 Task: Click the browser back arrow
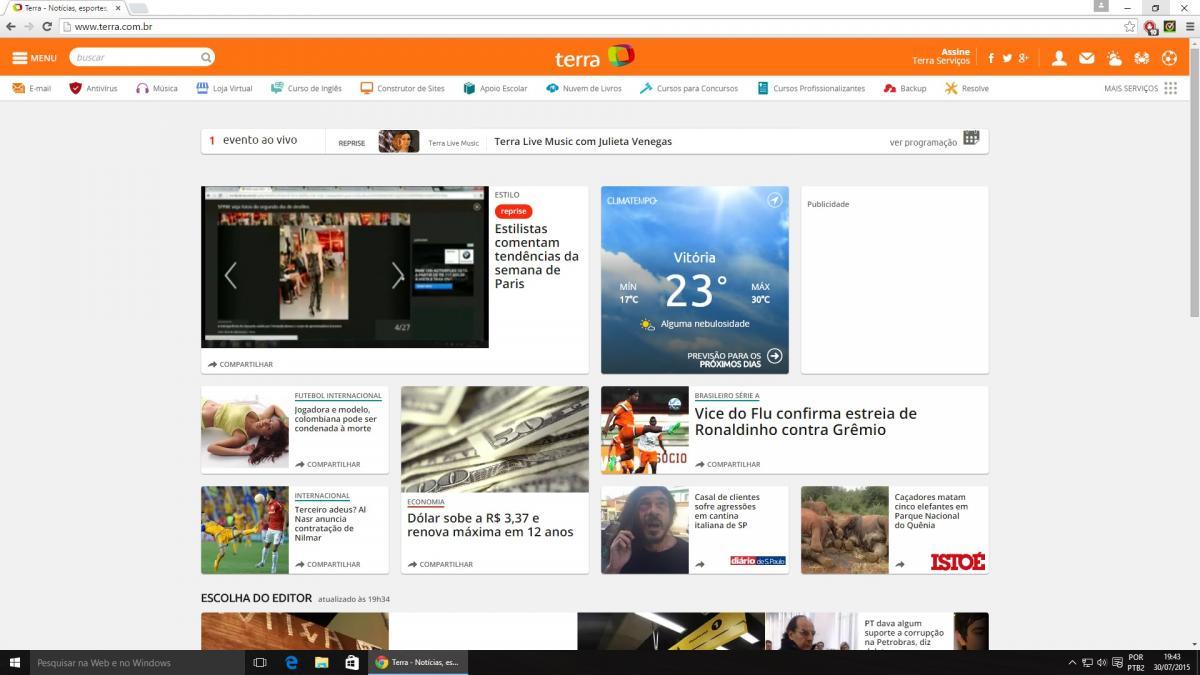pyautogui.click(x=11, y=26)
